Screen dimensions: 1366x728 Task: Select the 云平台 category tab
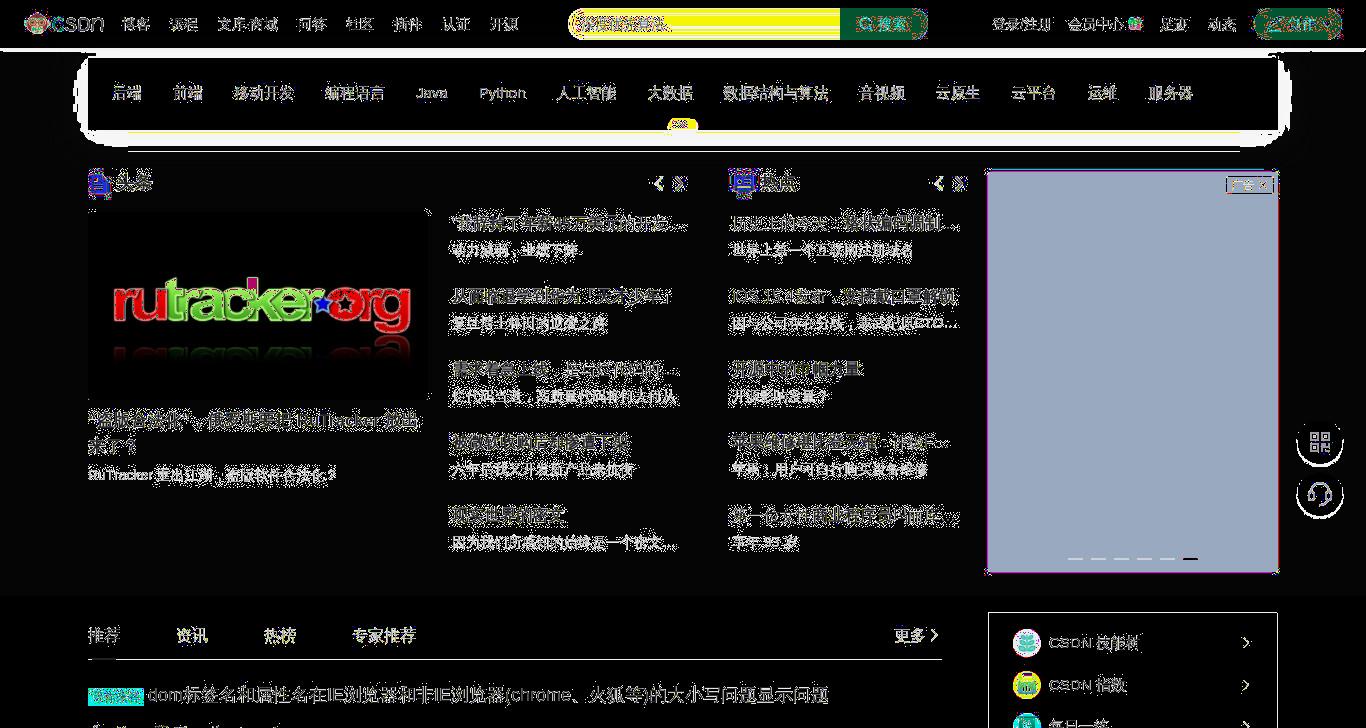[x=1033, y=93]
